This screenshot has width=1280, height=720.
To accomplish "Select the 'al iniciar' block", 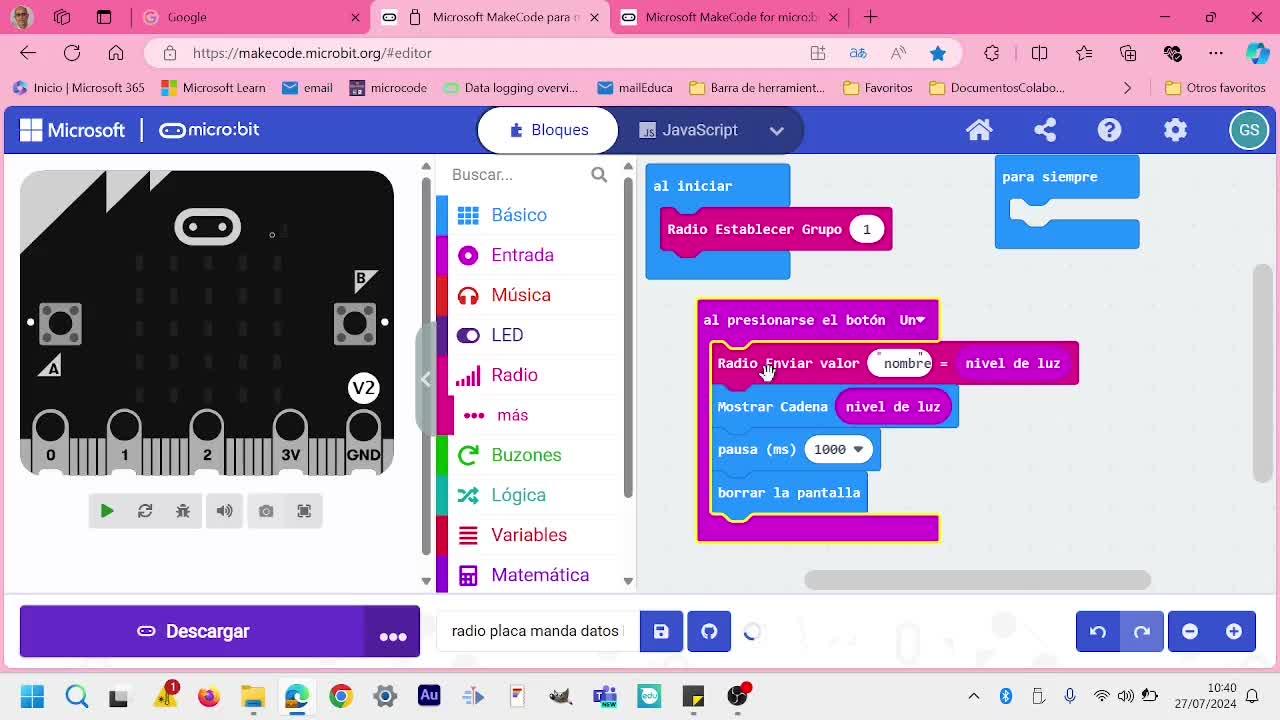I will coord(693,186).
